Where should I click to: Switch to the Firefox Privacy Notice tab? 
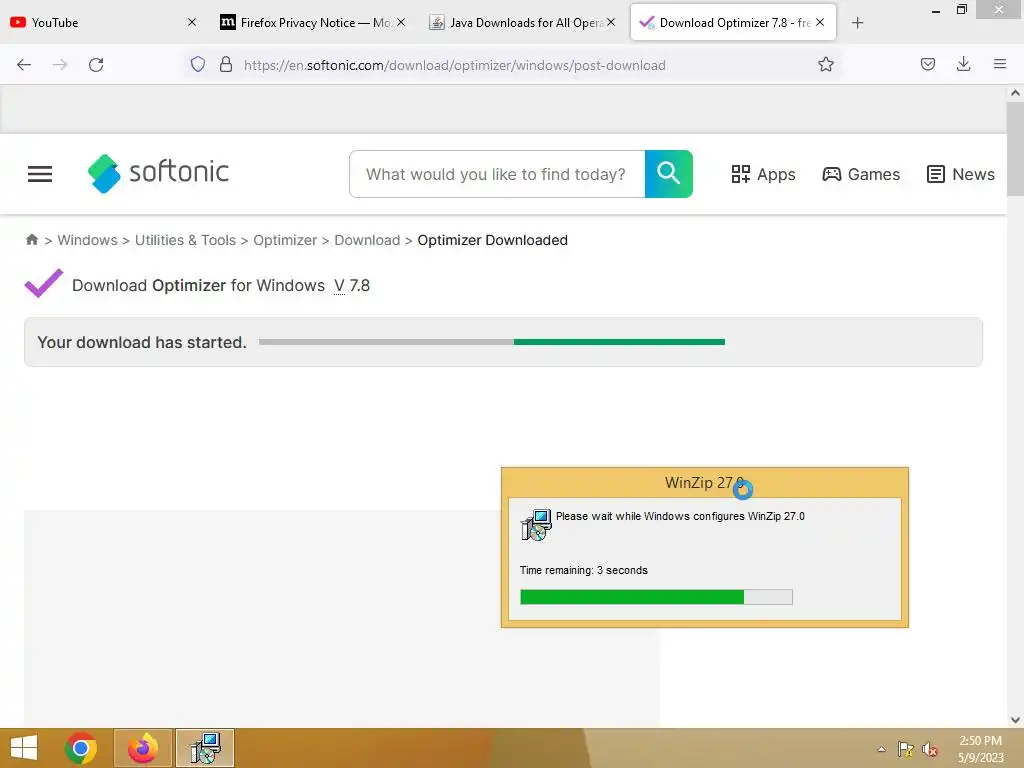313,23
